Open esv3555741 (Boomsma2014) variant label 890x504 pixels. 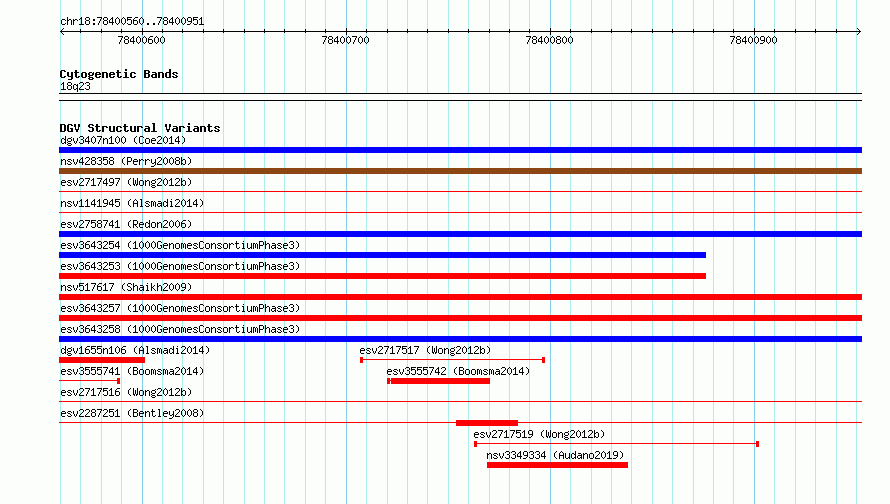pyautogui.click(x=132, y=371)
